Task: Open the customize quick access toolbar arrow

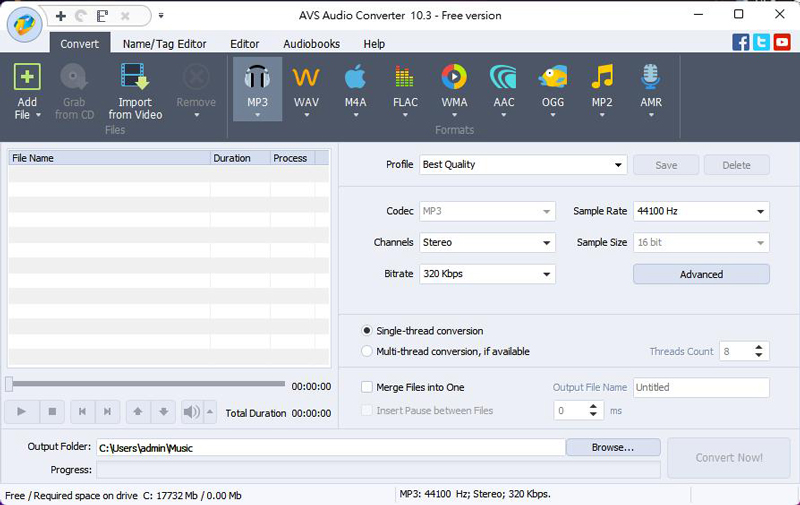Action: 161,16
